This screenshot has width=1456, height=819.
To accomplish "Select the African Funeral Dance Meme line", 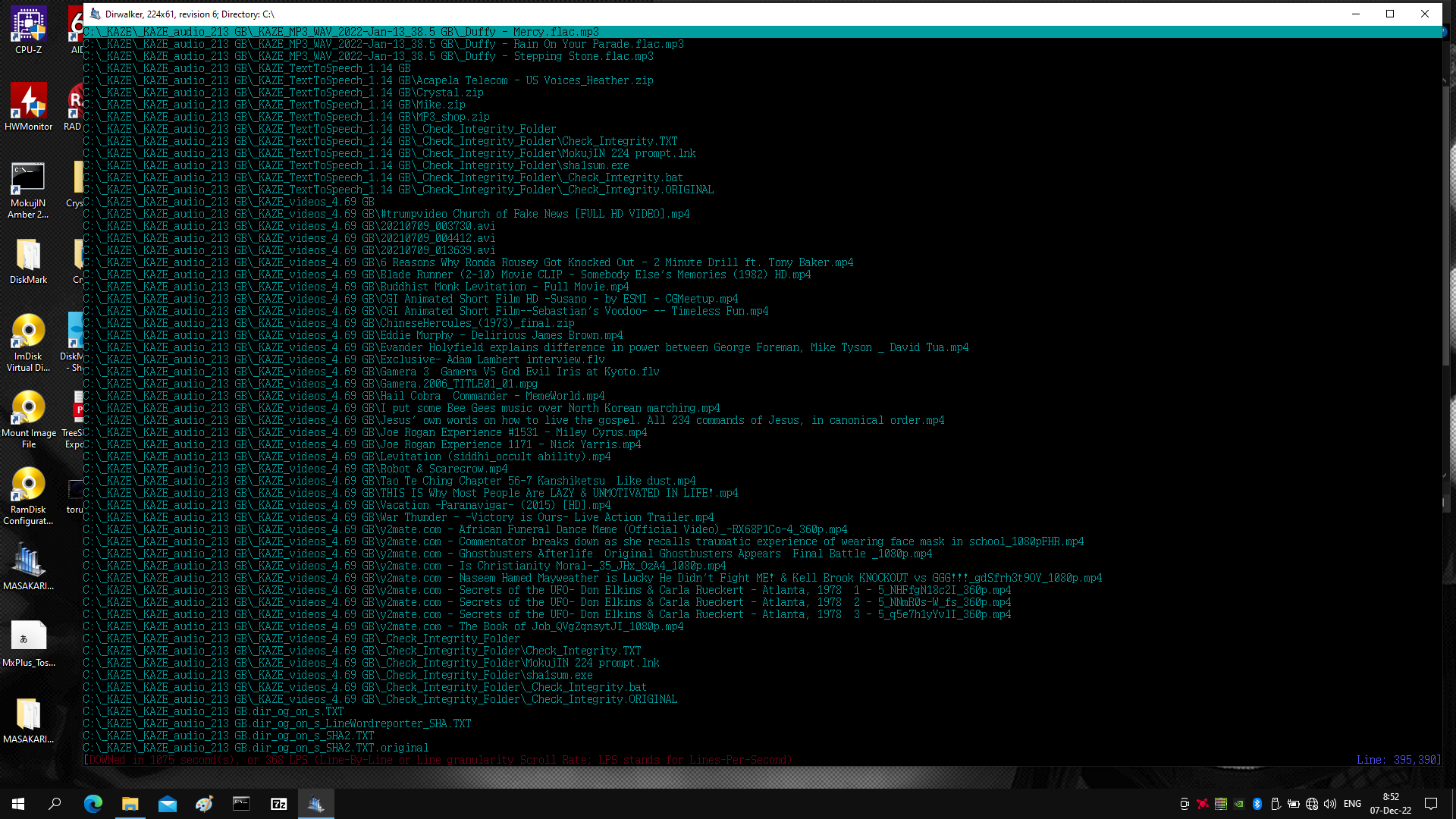I will click(x=466, y=529).
